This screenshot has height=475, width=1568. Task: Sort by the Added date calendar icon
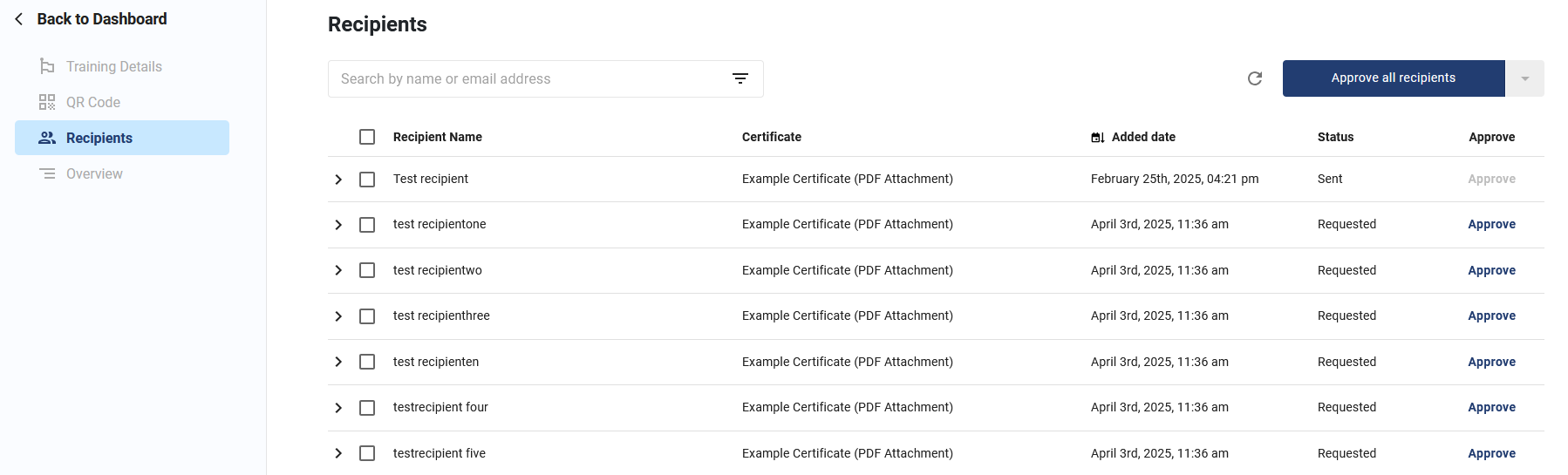click(1098, 138)
